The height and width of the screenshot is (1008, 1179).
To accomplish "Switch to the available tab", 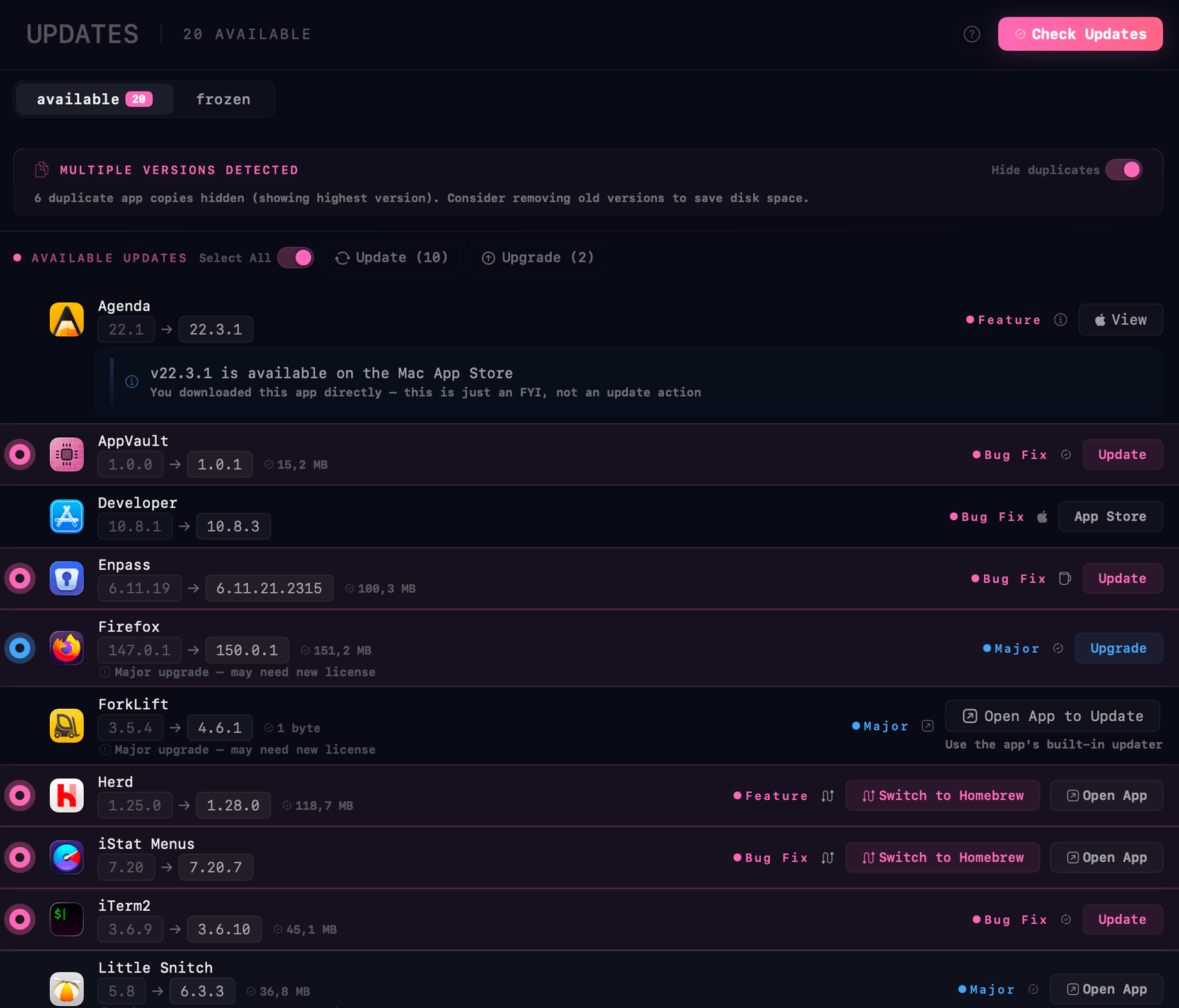I will point(94,99).
